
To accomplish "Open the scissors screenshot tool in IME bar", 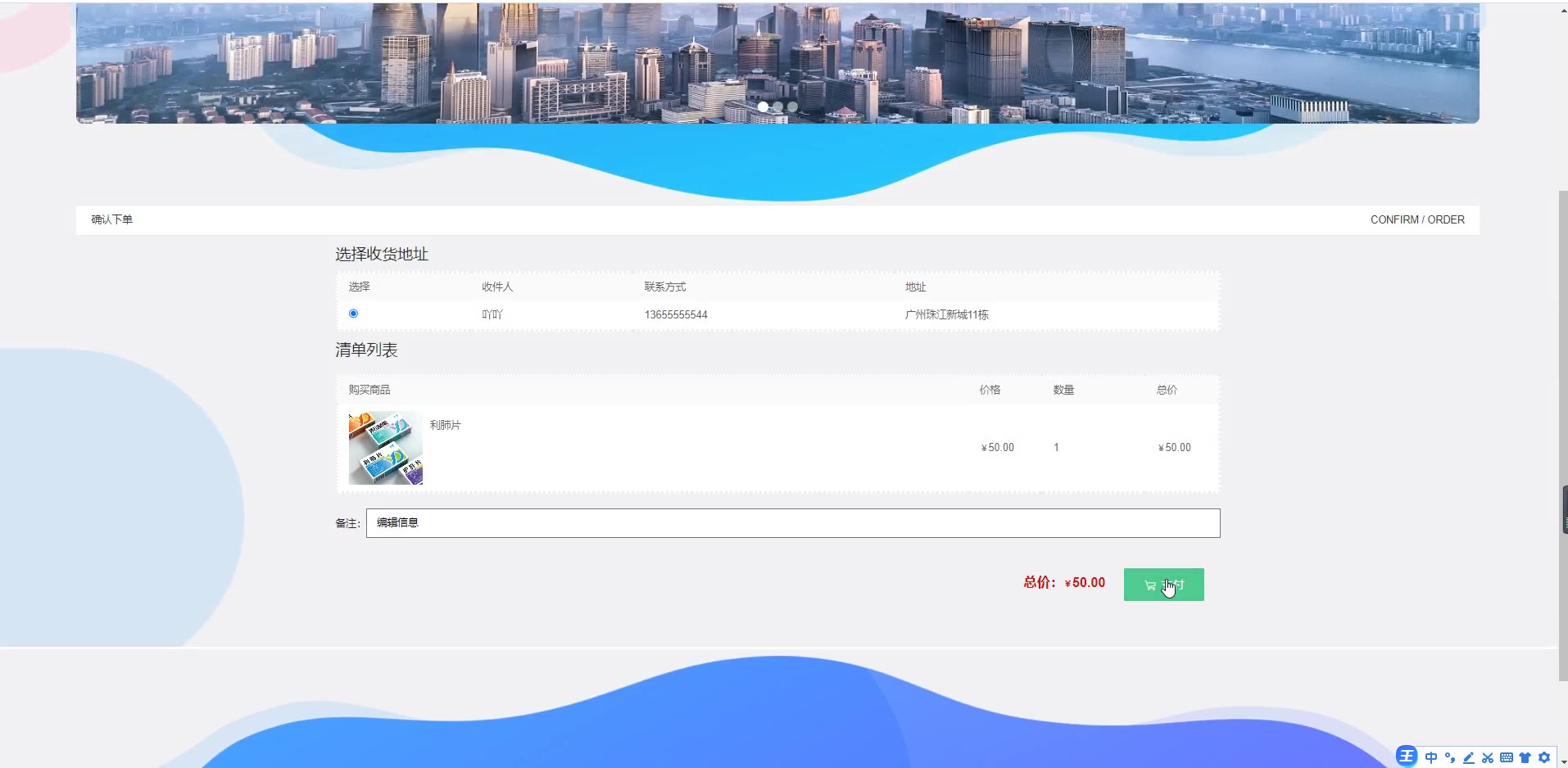I will click(1488, 757).
